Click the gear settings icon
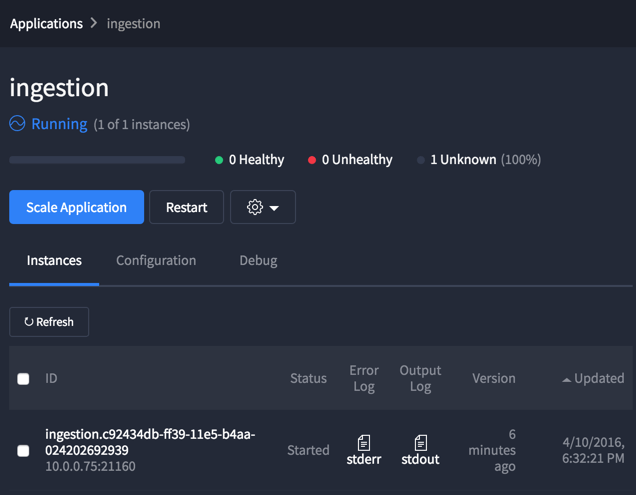Image resolution: width=636 pixels, height=495 pixels. click(254, 207)
